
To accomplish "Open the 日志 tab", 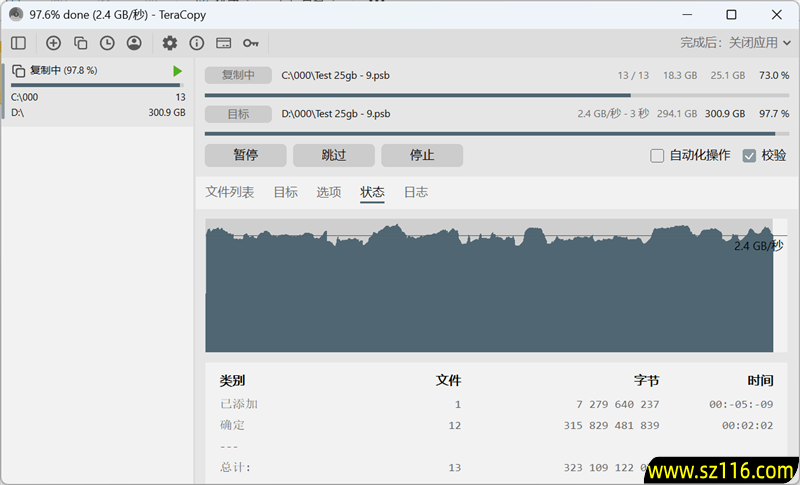I will pos(416,192).
